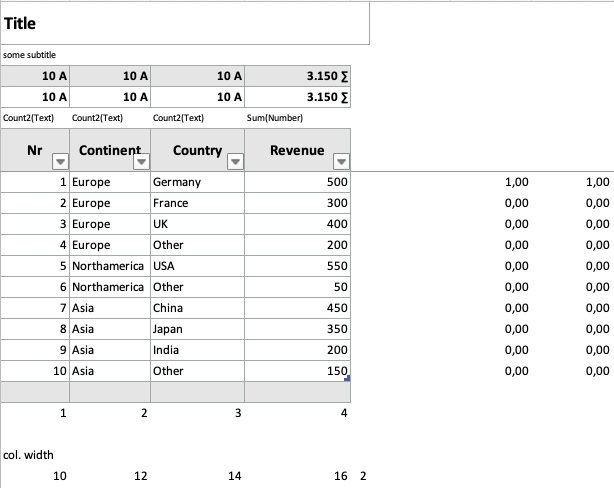The height and width of the screenshot is (488, 614).
Task: Open the Revenue column filter dropdown
Action: pos(341,162)
